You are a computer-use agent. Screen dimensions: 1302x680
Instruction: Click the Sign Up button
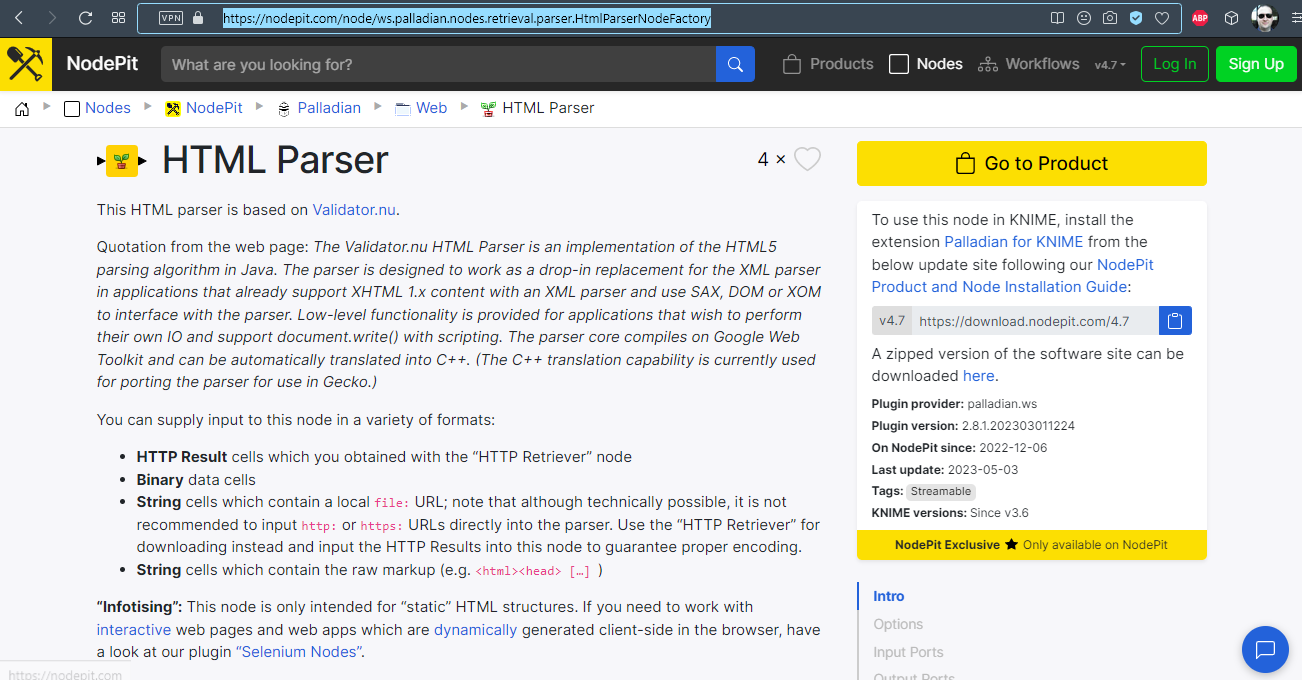click(1256, 64)
